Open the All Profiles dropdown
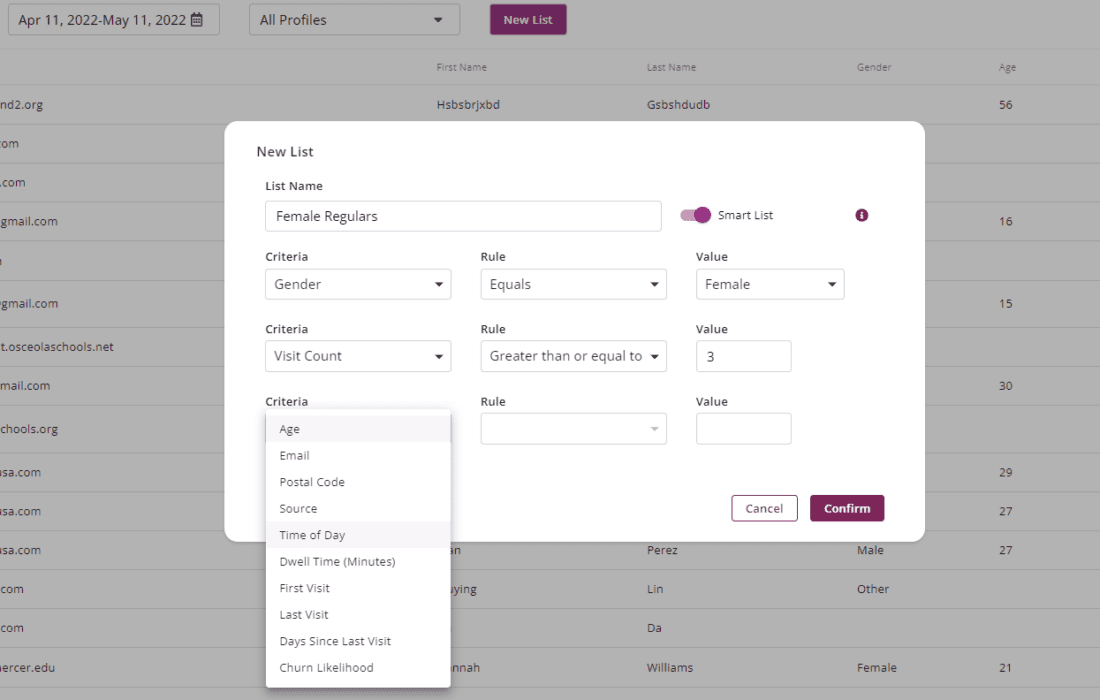This screenshot has width=1100, height=700. click(354, 19)
